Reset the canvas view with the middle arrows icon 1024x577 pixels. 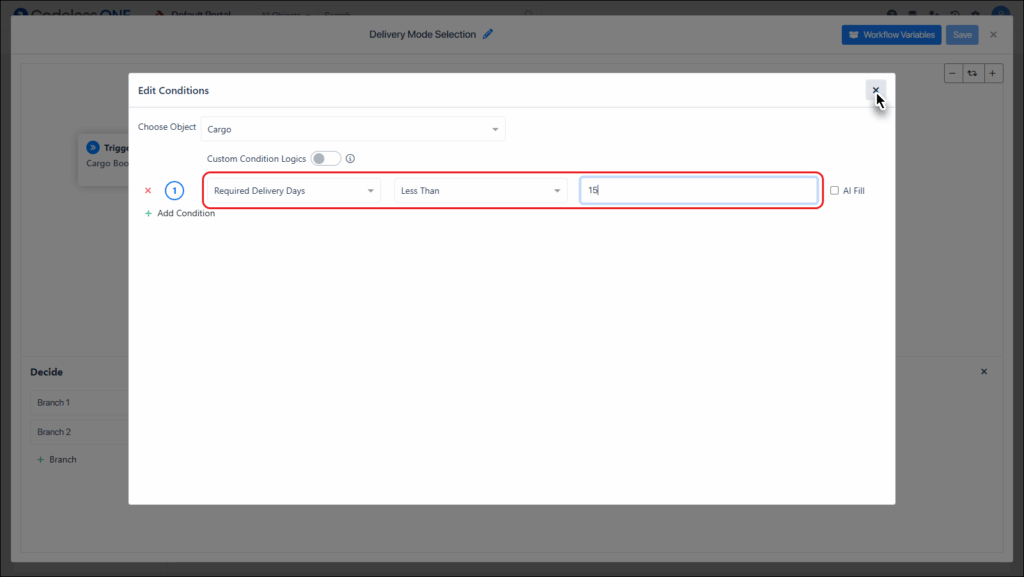coord(973,73)
